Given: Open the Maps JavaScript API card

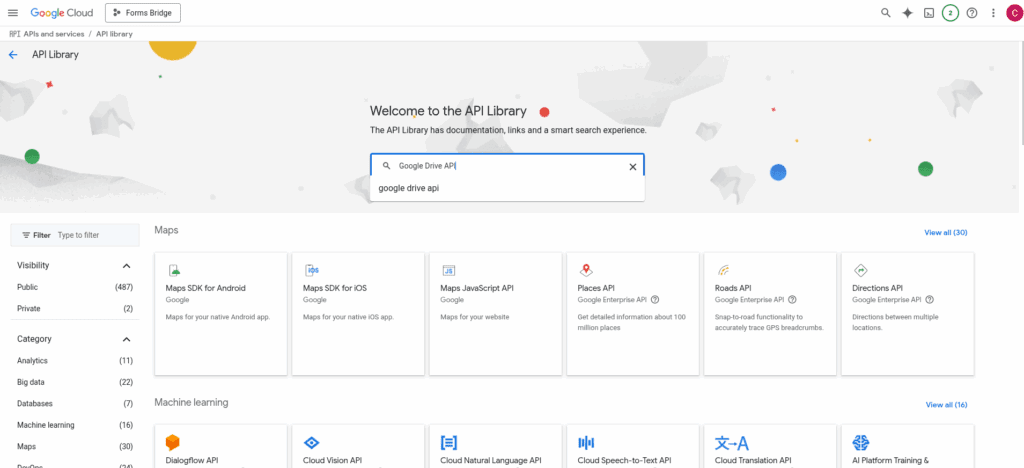Looking at the screenshot, I should pyautogui.click(x=496, y=314).
